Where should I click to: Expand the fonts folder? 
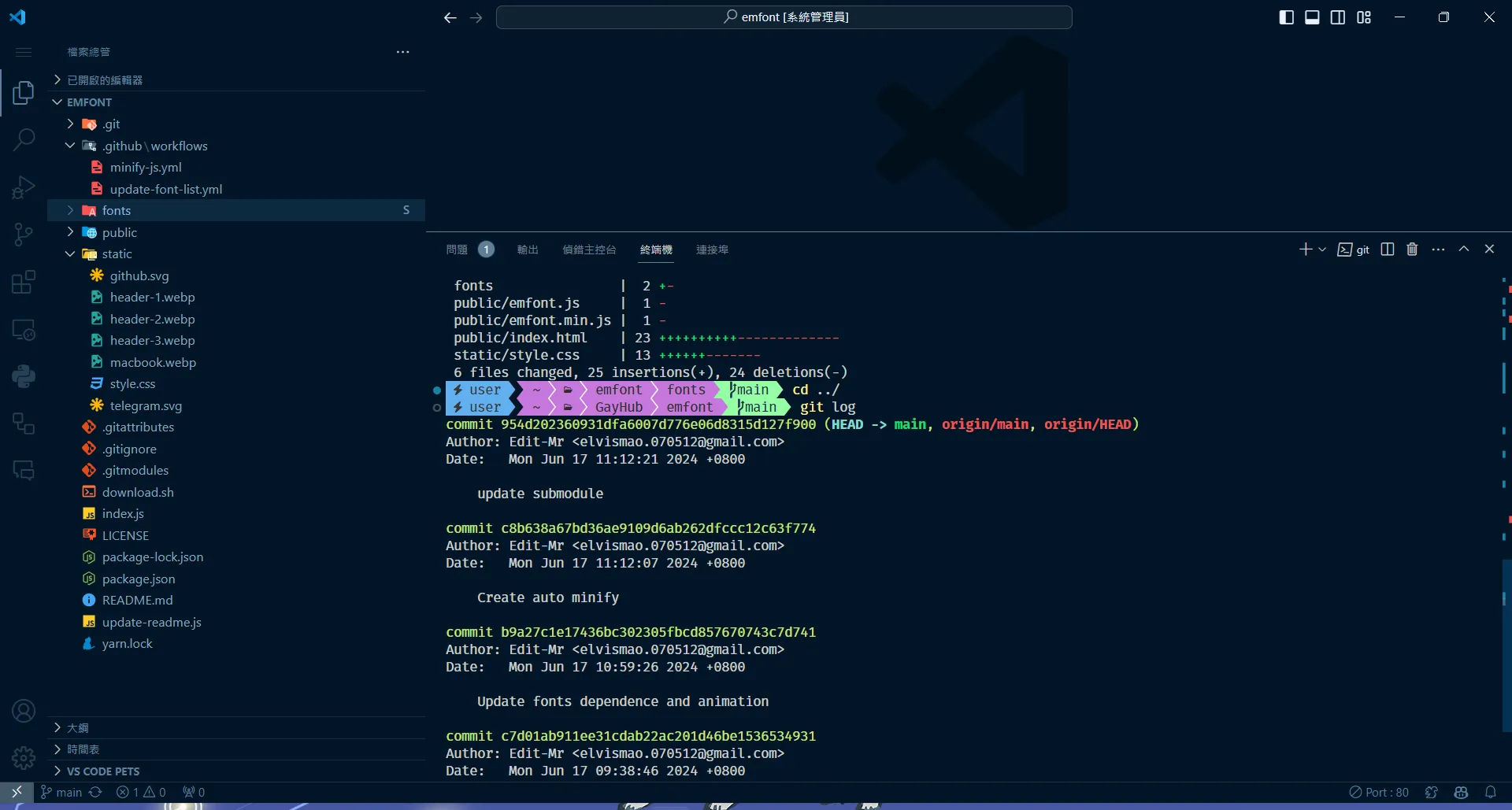(236, 210)
